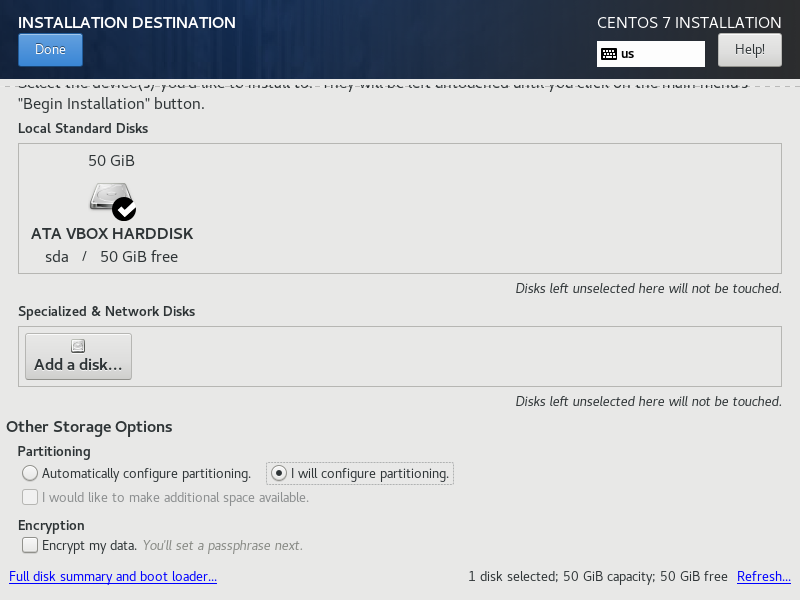Select Automatically configure partitioning
This screenshot has height=600, width=800.
30,473
